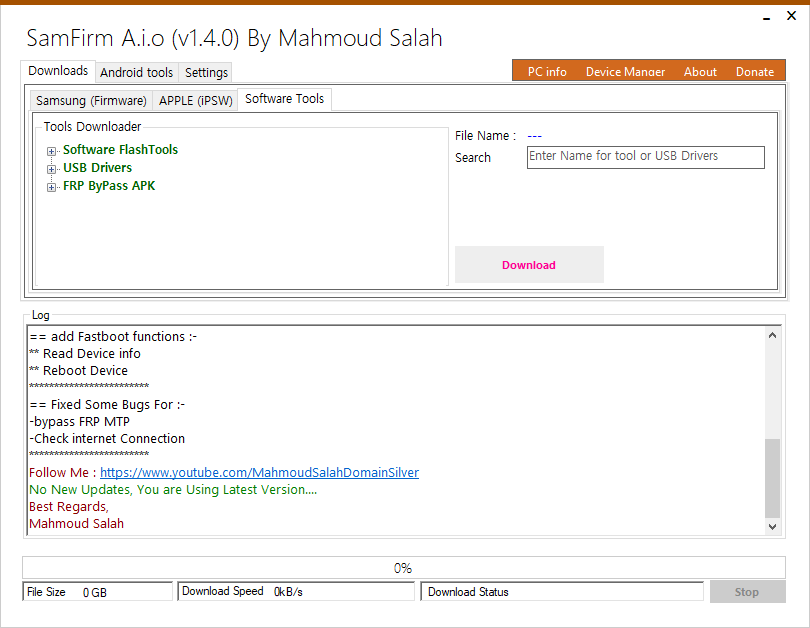
Task: Click the 0% download progress bar
Action: 403,568
